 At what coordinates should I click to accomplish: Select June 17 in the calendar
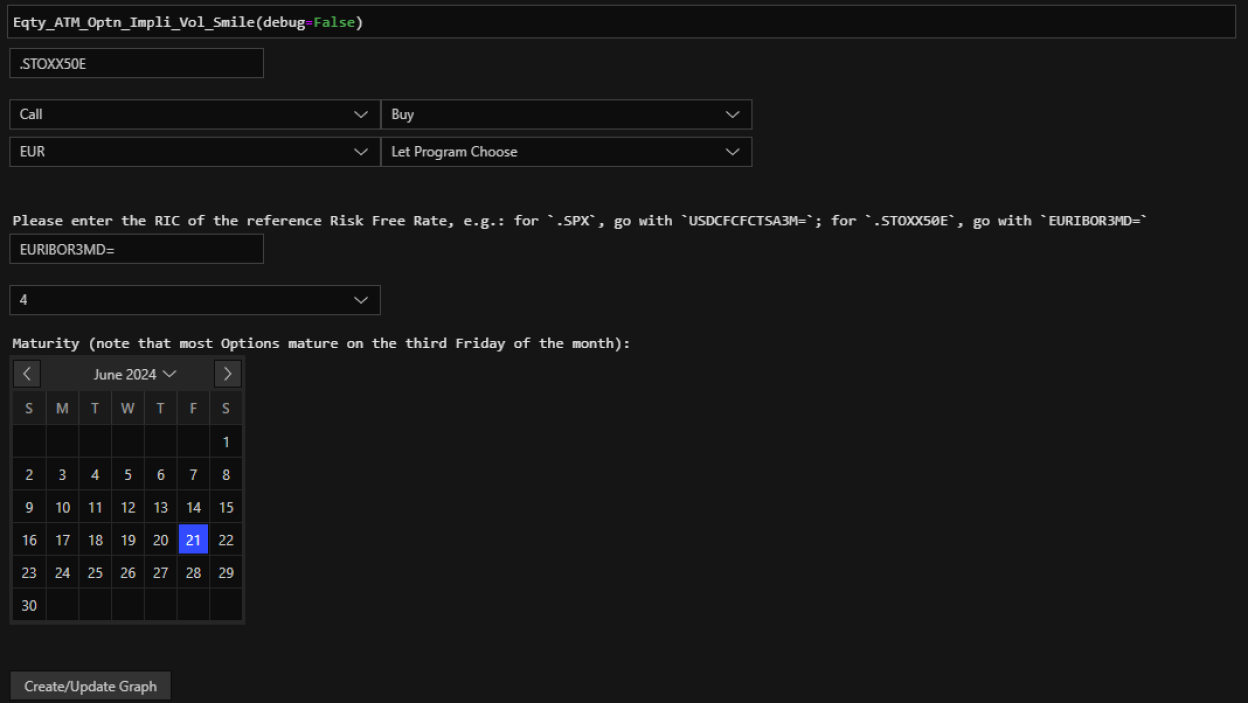[62, 540]
